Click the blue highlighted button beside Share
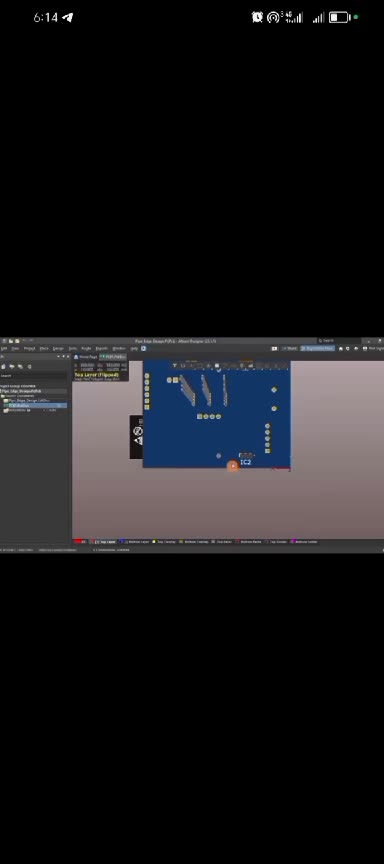384x864 pixels. [x=318, y=348]
